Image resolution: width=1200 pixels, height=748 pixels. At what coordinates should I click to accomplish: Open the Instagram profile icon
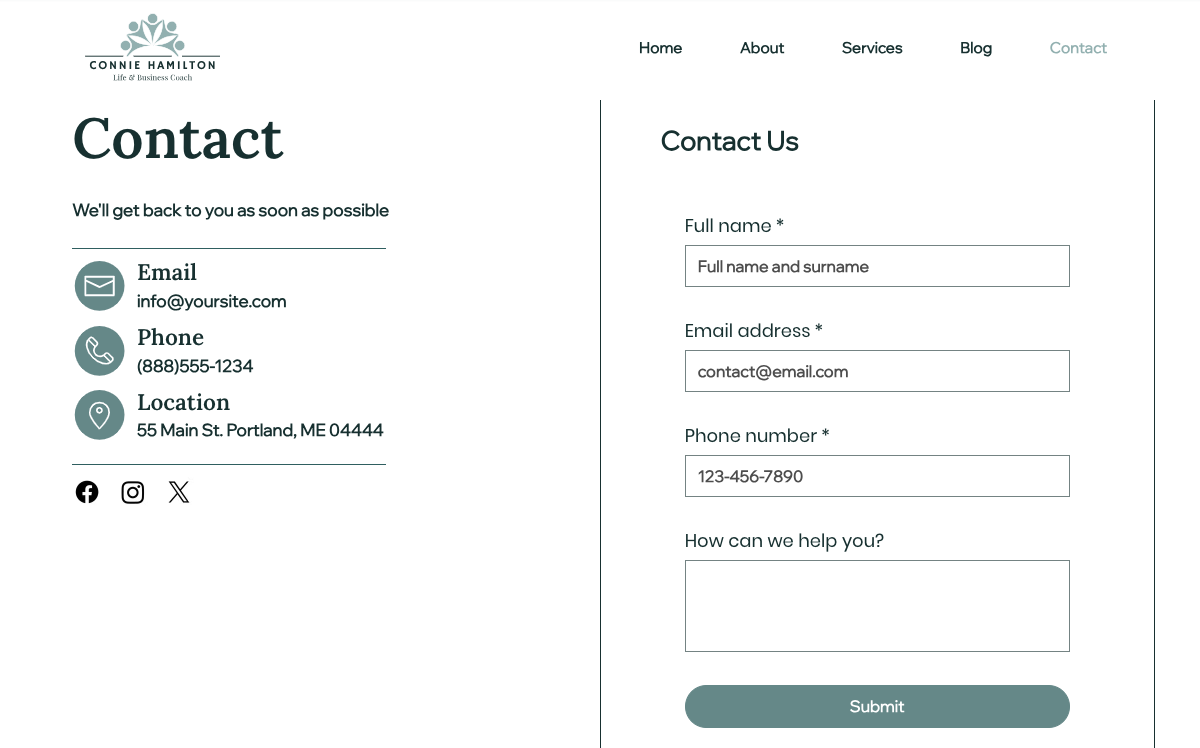coord(133,492)
